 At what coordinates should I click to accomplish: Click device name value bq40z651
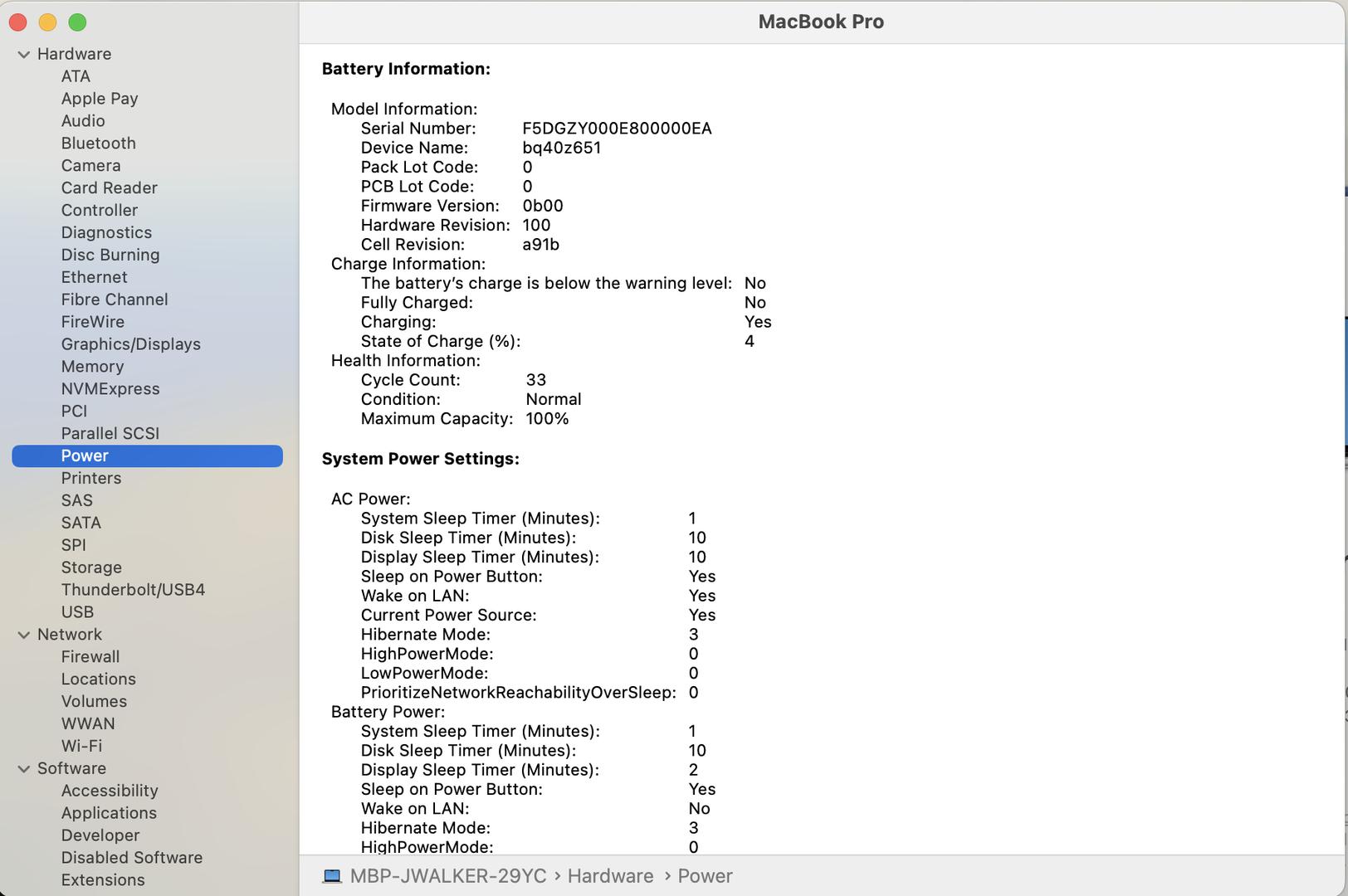(561, 149)
